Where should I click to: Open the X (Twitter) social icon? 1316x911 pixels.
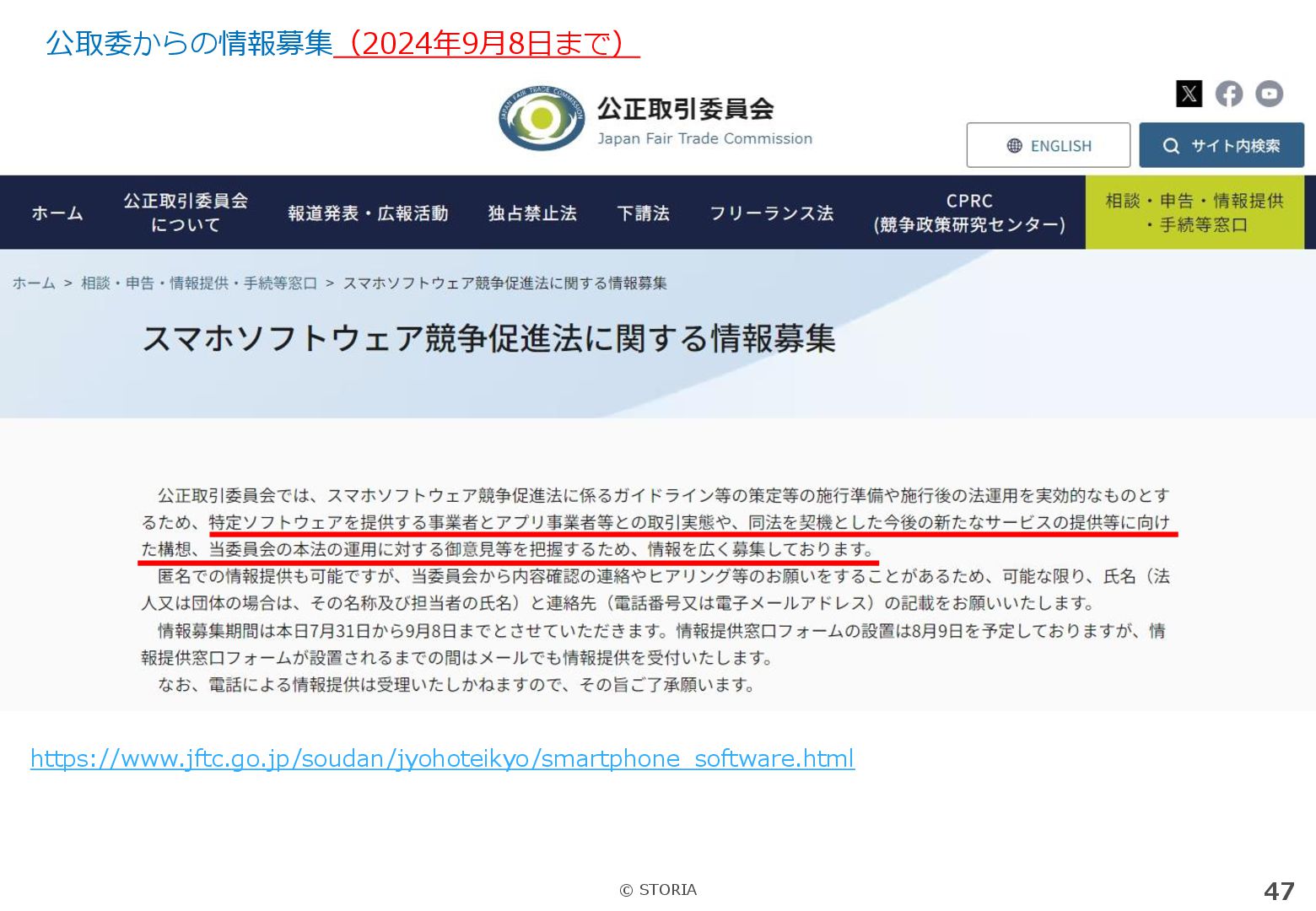coord(1189,94)
